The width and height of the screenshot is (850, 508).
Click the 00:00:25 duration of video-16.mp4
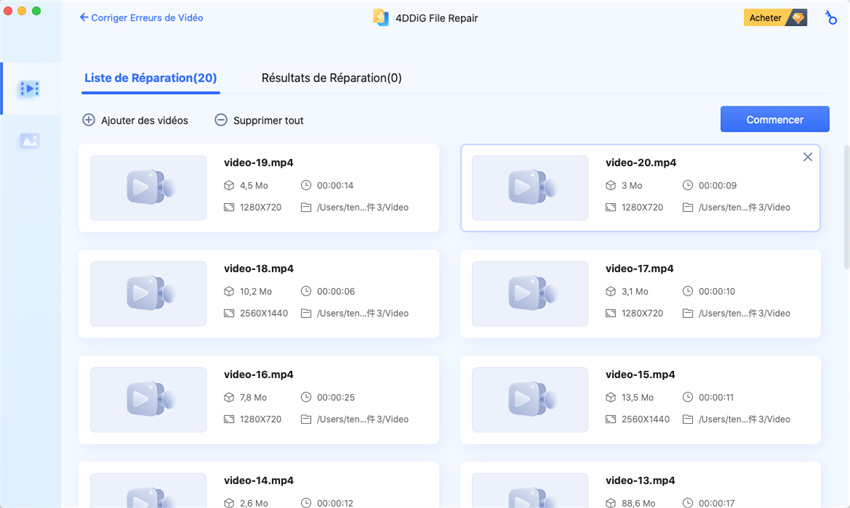[x=336, y=397]
